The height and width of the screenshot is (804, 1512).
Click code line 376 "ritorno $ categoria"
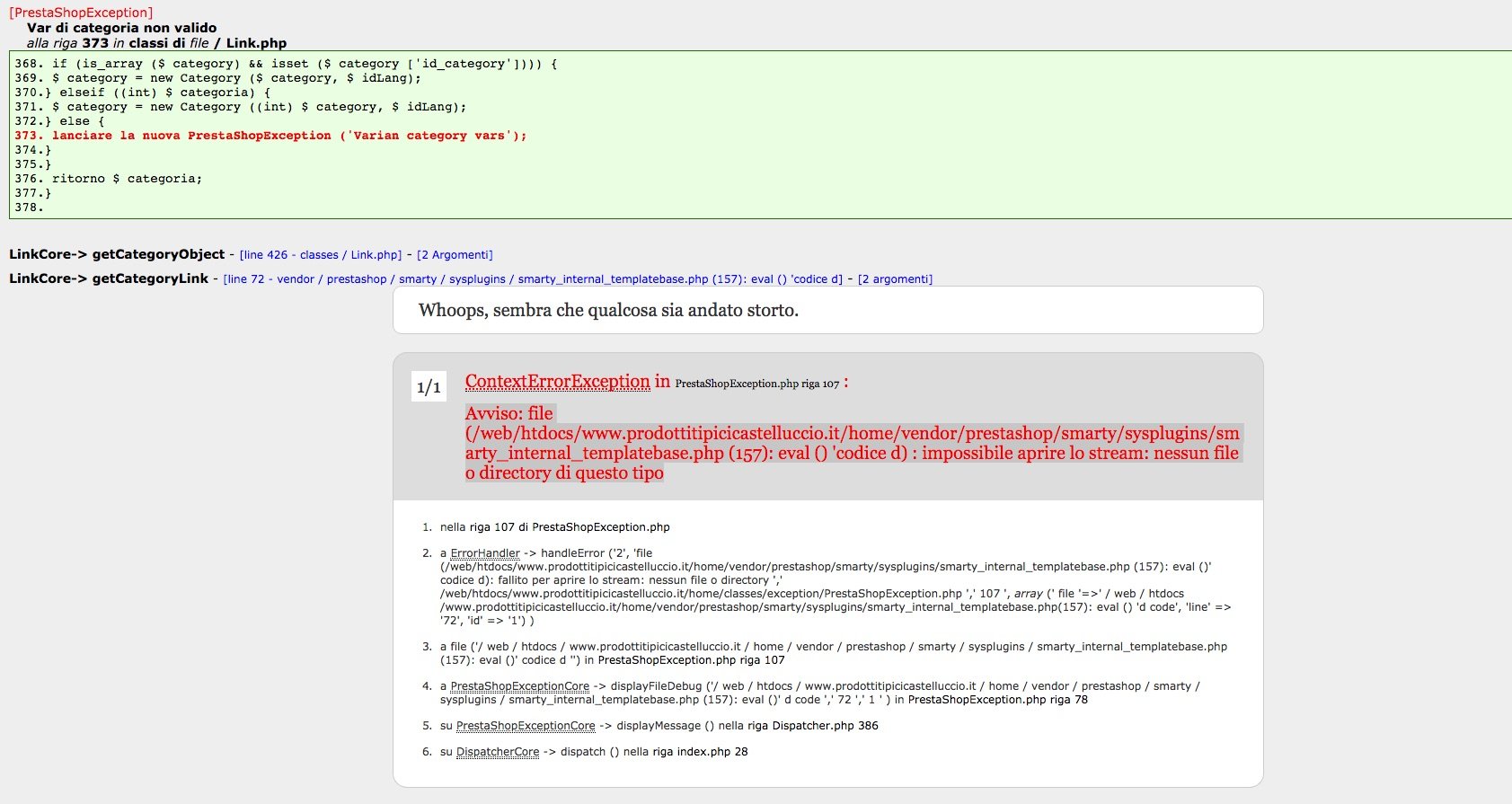coord(108,179)
